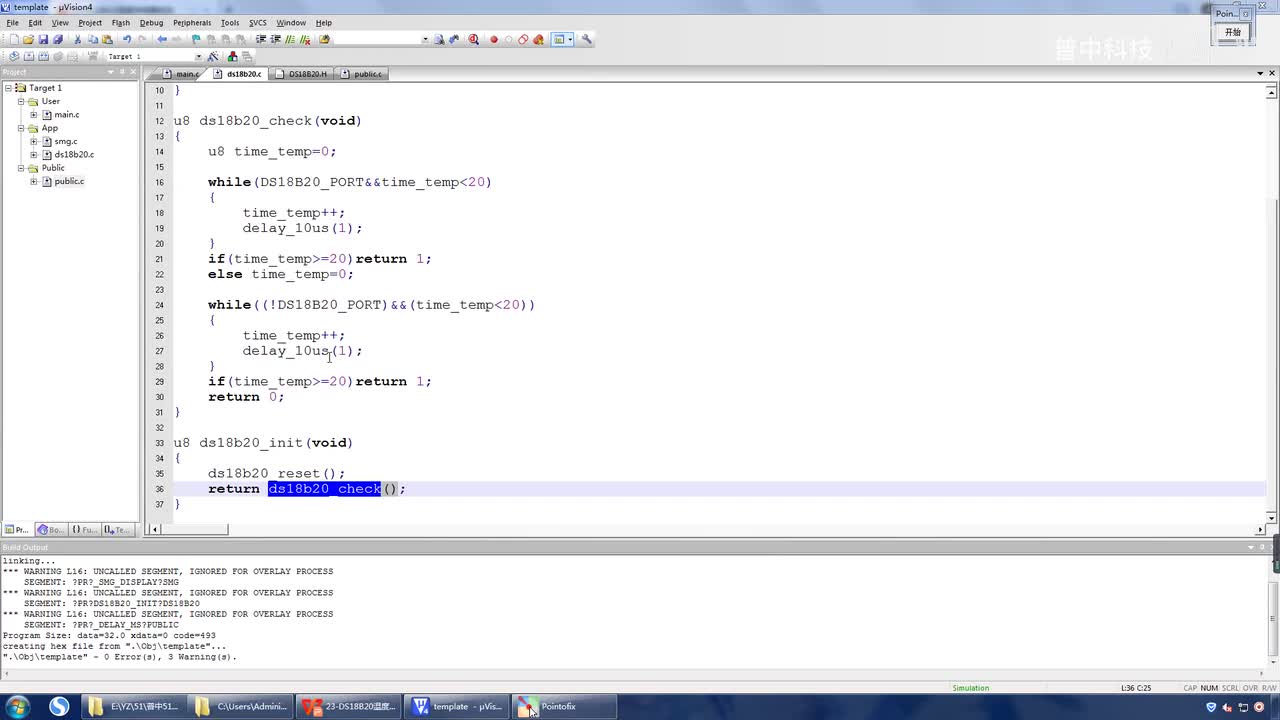The image size is (1280, 720).
Task: Save the current file via toolbar icon
Action: [x=43, y=40]
